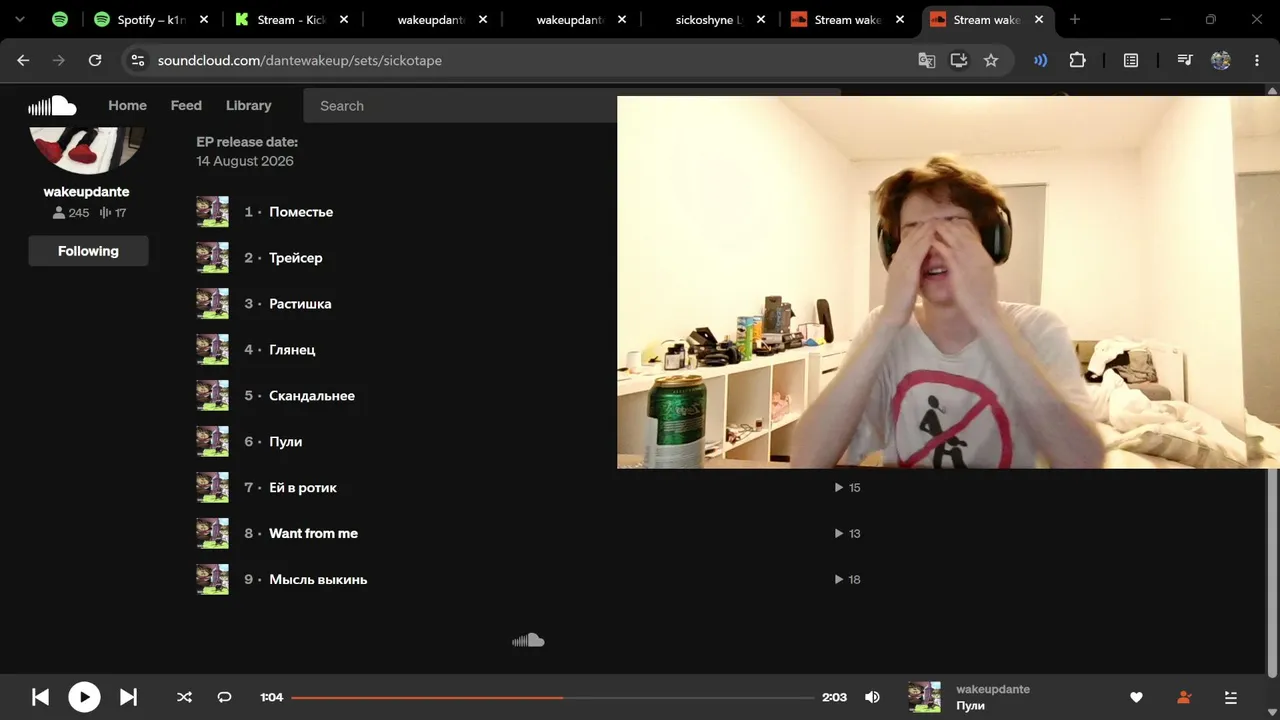Click the address bar URL
This screenshot has width=1280, height=720.
299,60
